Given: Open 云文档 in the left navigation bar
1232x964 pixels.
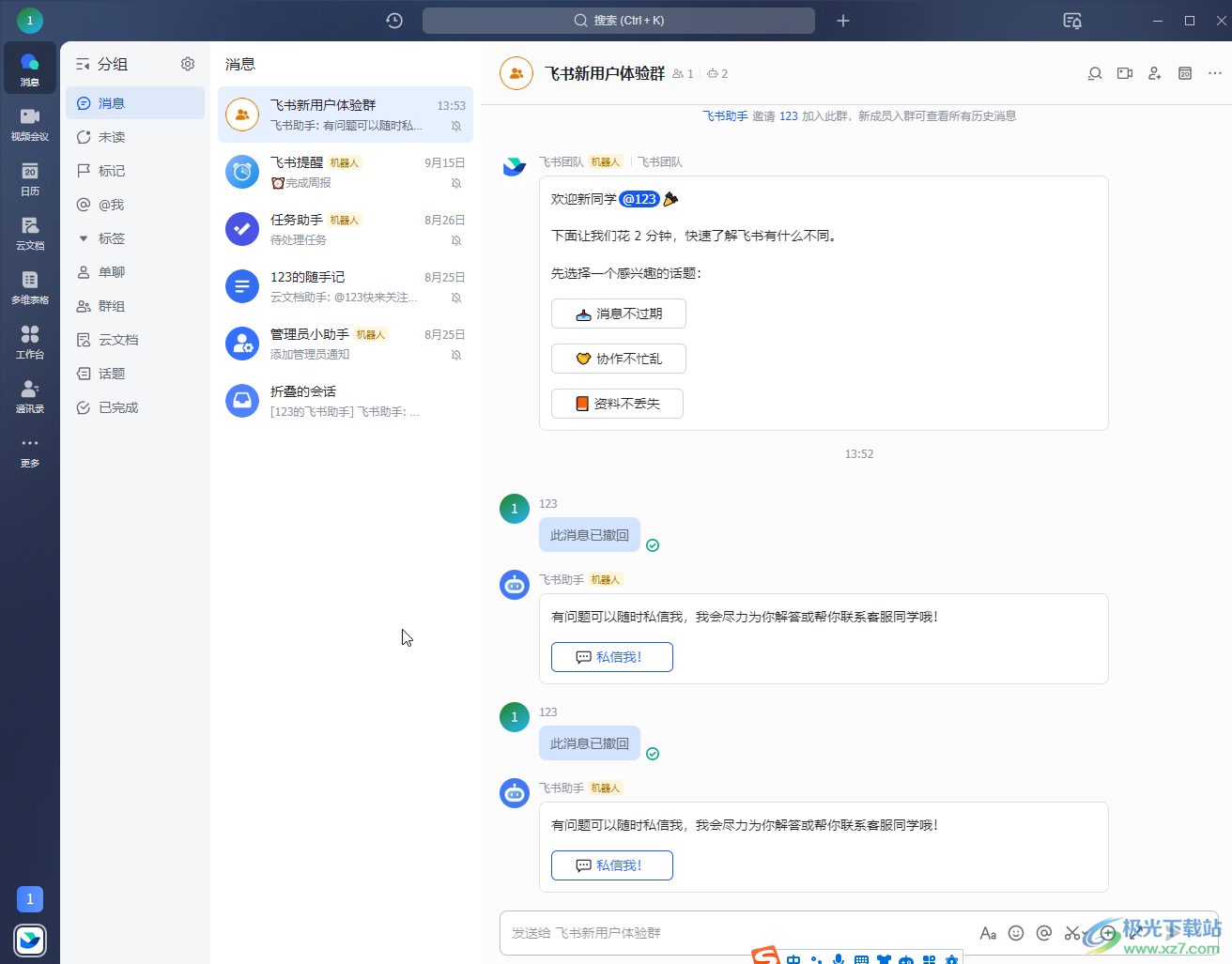Looking at the screenshot, I should point(30,232).
